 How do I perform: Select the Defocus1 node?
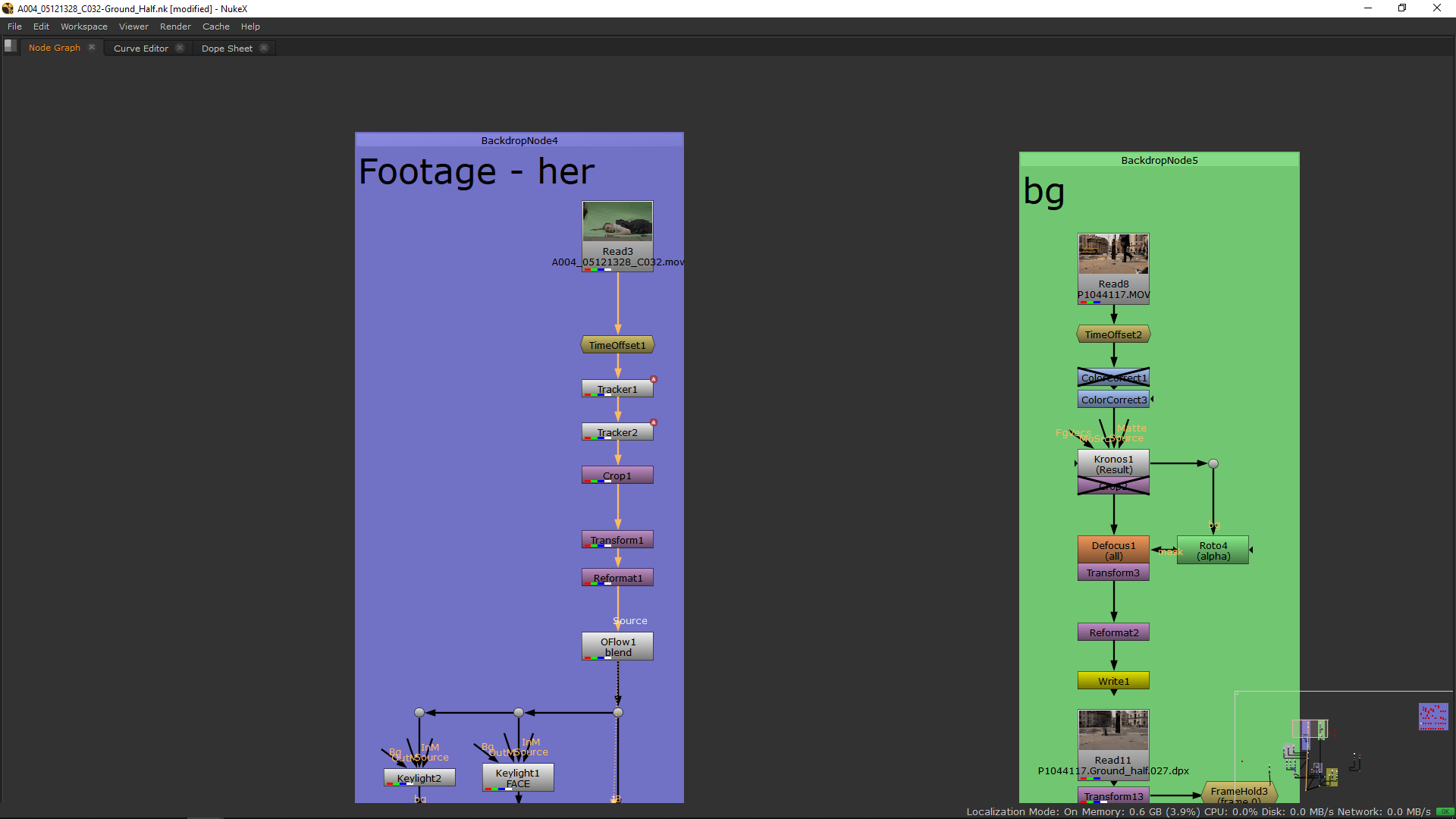coord(1113,550)
